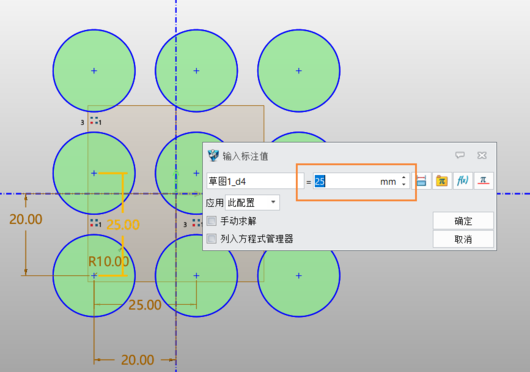Click the 应用 label in the dialog
The height and width of the screenshot is (372, 530).
pyautogui.click(x=215, y=203)
